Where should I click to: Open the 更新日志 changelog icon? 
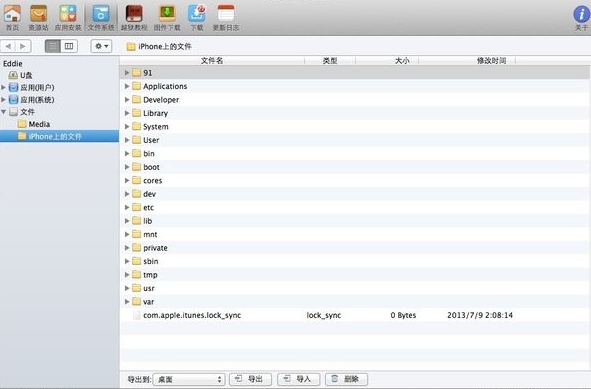(x=226, y=17)
